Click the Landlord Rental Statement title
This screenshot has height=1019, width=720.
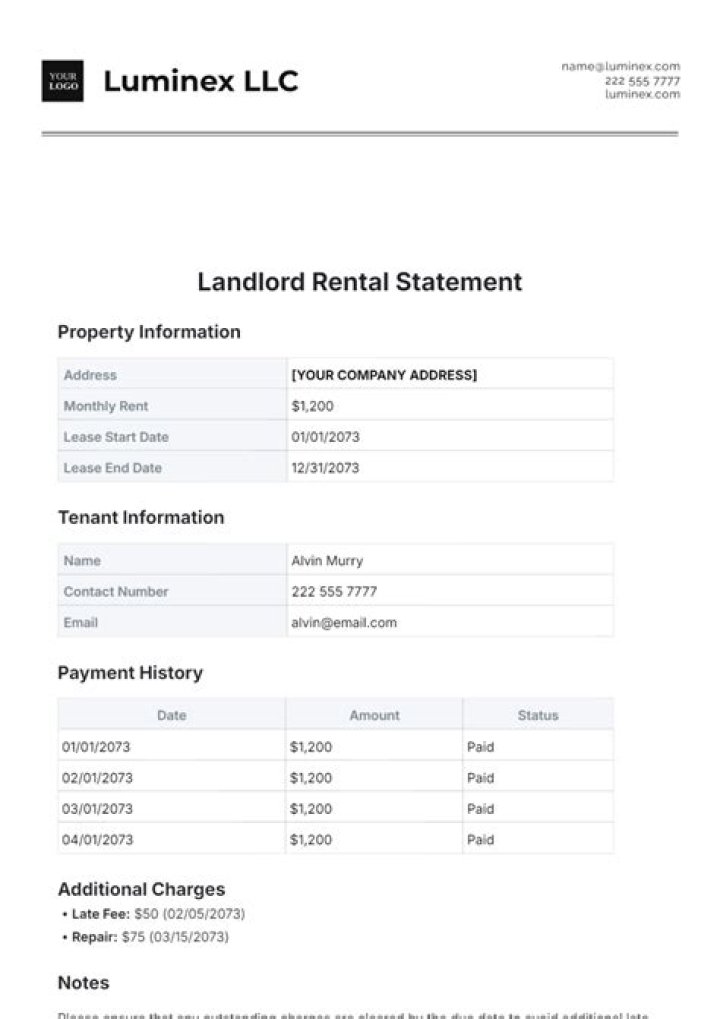(360, 282)
